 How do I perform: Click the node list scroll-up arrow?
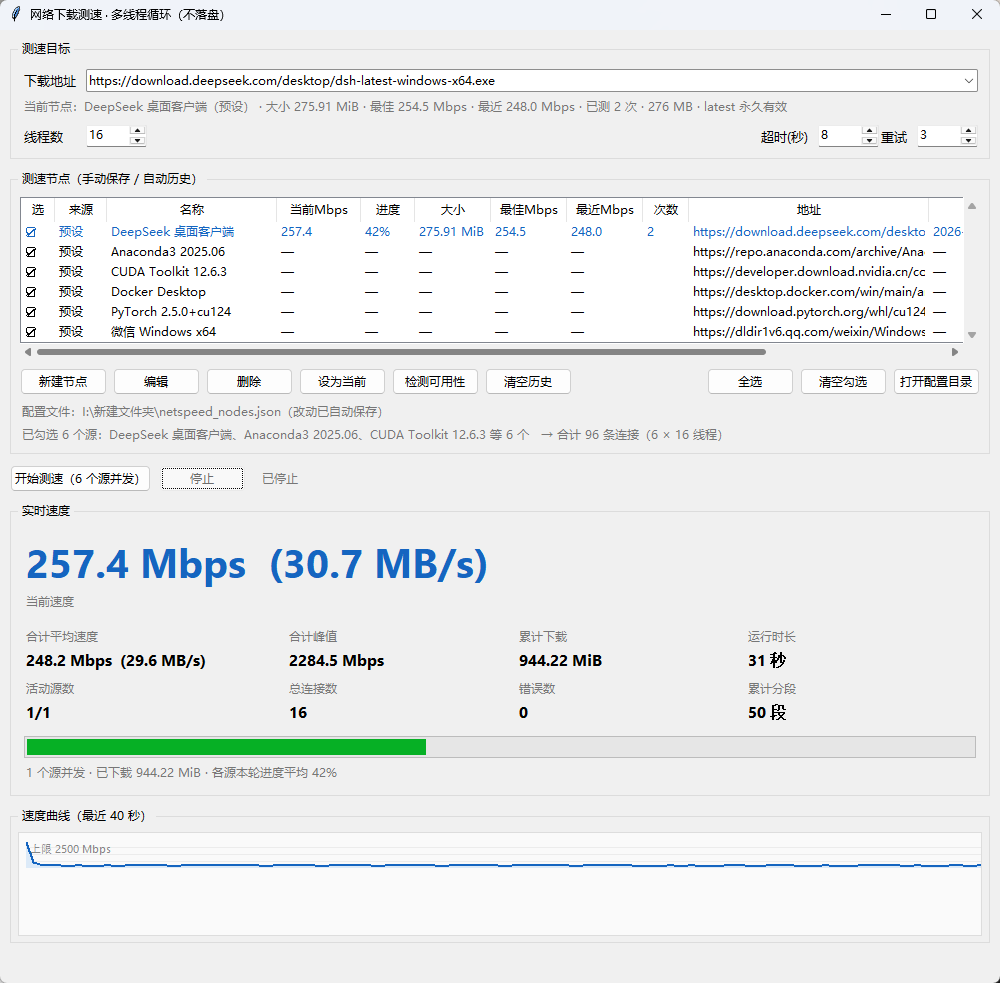972,206
